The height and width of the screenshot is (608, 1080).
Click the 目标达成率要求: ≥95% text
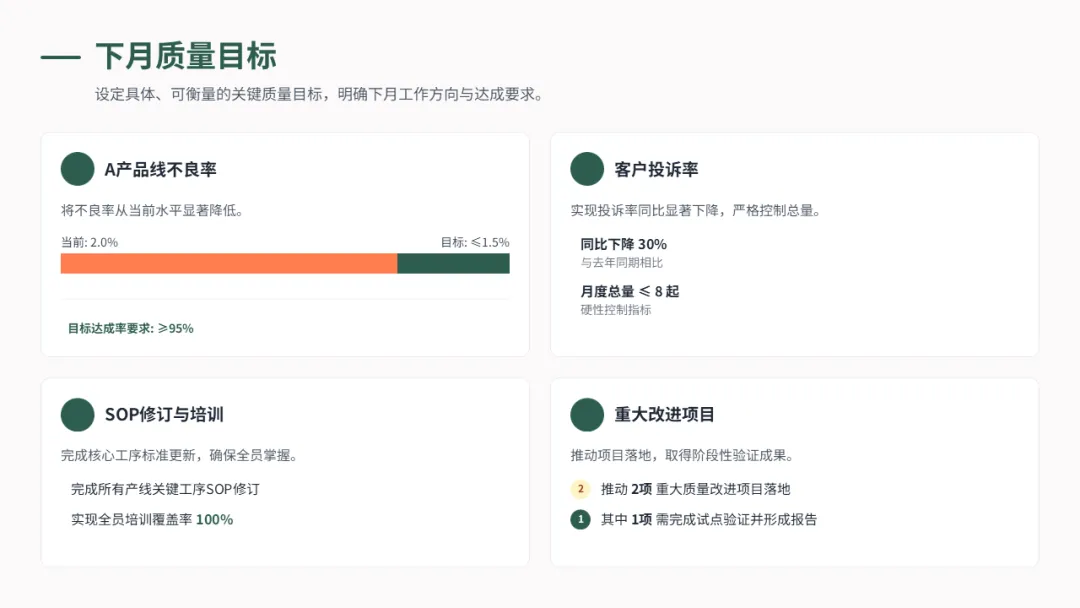click(131, 328)
